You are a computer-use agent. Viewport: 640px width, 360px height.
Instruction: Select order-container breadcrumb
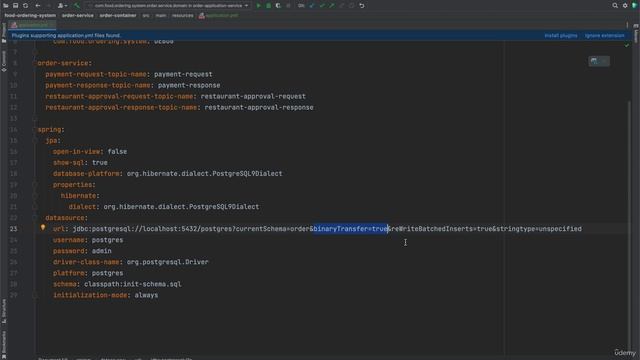coord(118,16)
